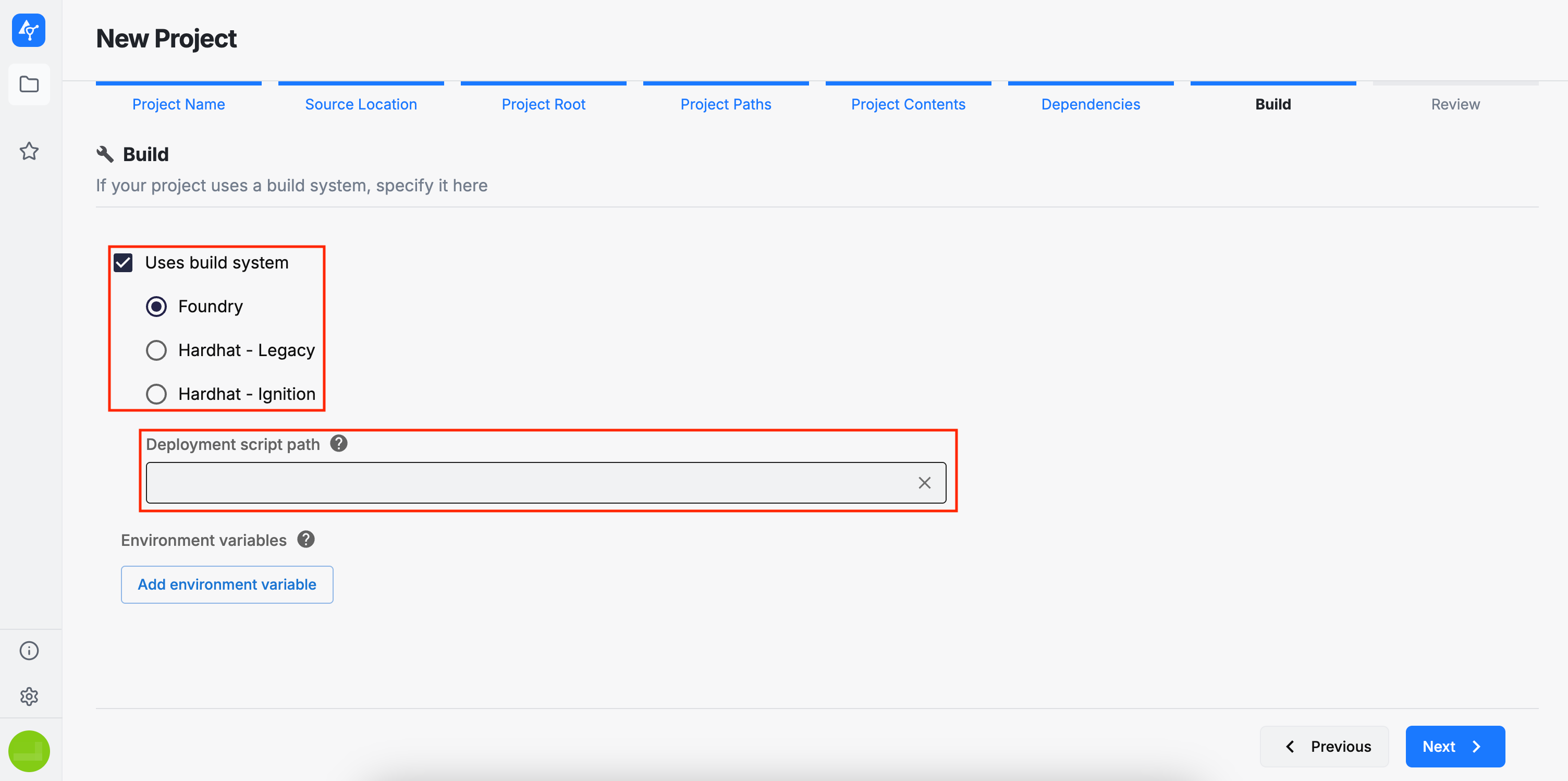Open the projects folder icon
The width and height of the screenshot is (1568, 781).
29,84
